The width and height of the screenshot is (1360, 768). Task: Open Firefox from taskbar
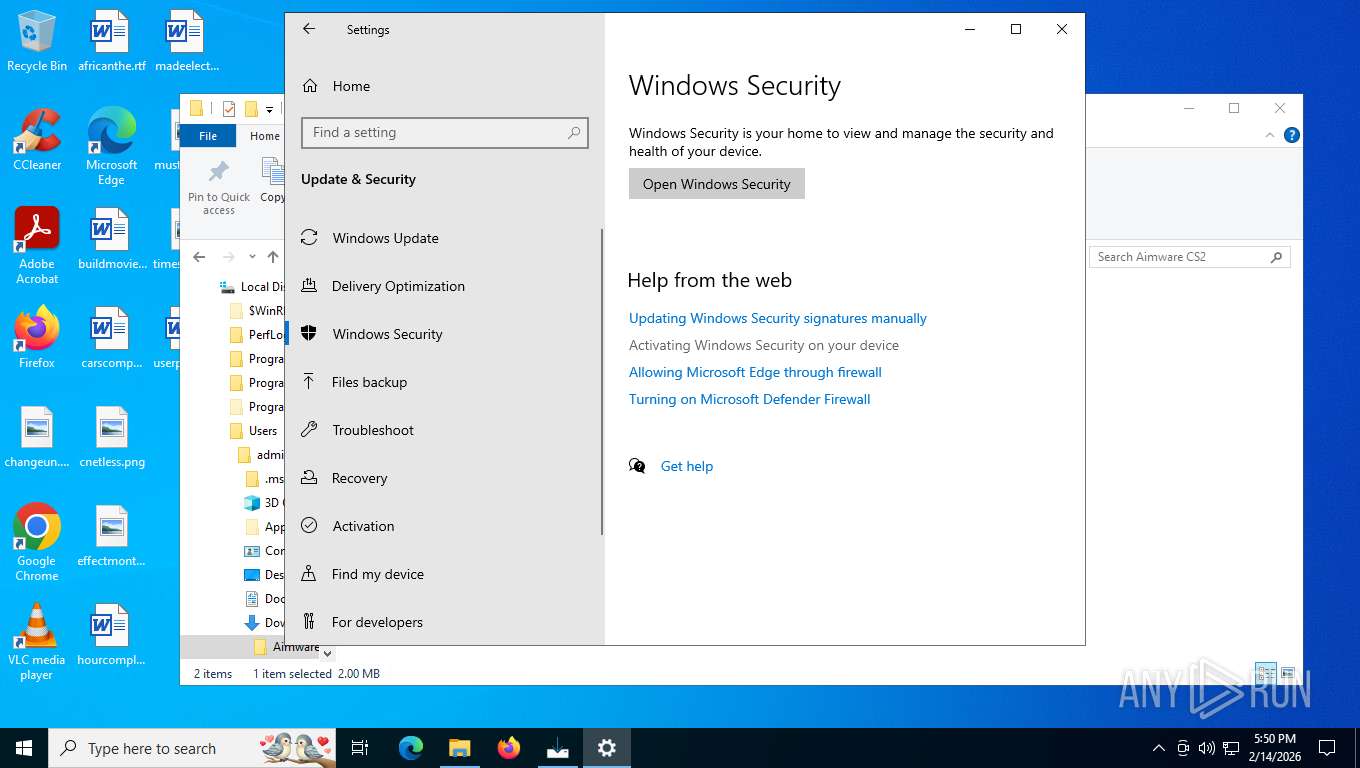[x=509, y=748]
